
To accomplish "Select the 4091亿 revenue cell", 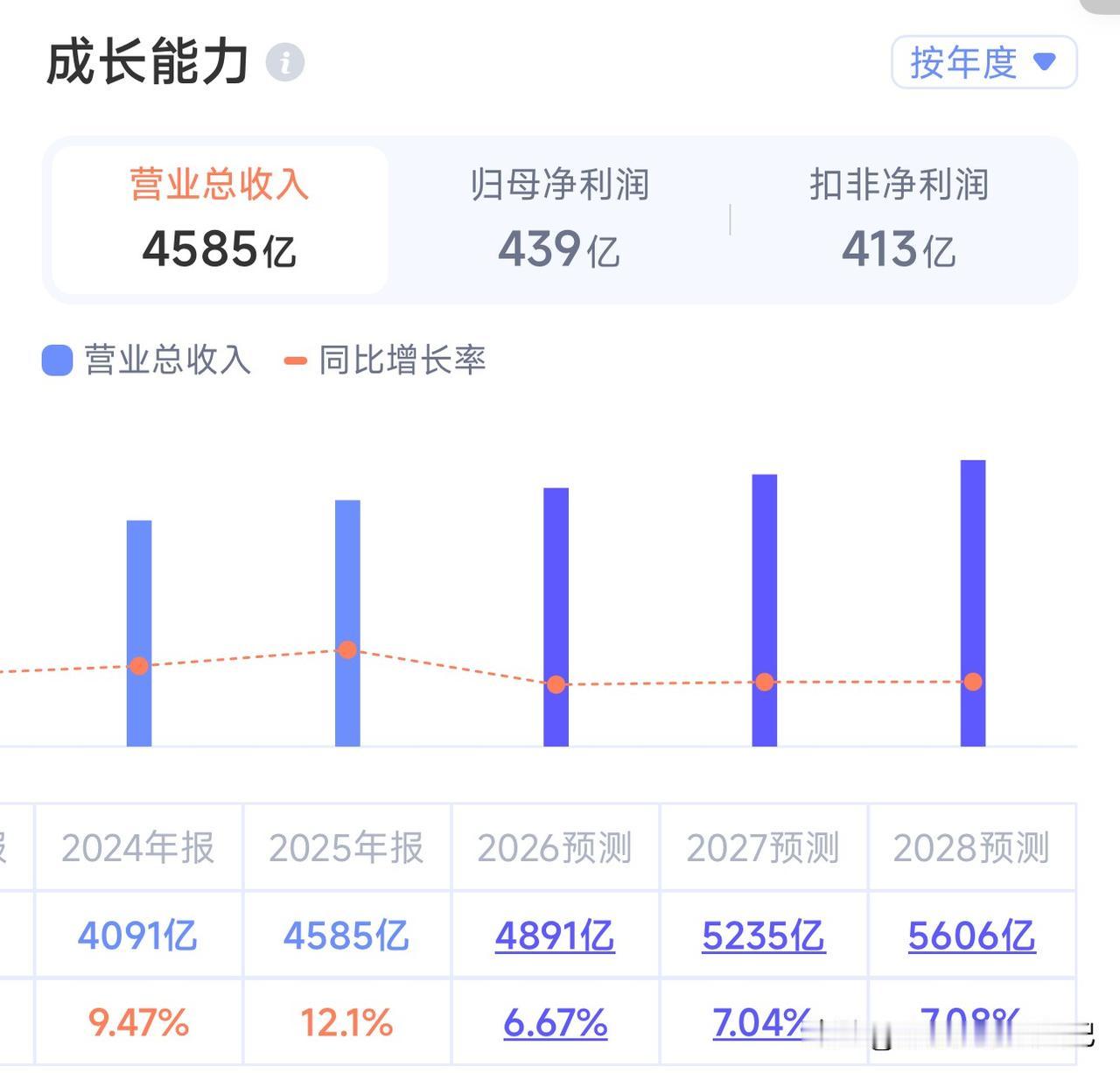I will point(138,936).
